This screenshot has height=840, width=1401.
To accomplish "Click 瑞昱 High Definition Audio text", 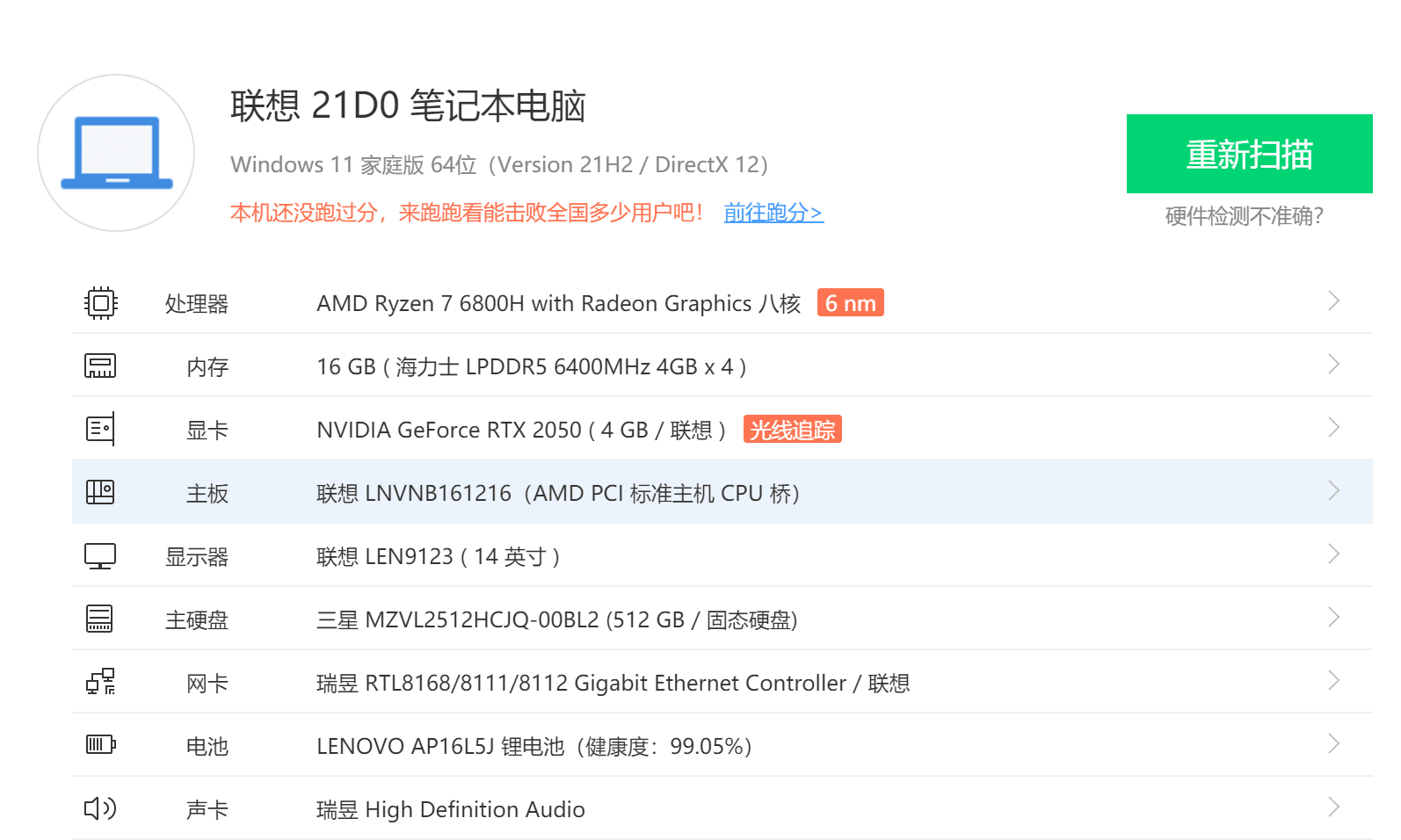I will point(451,810).
